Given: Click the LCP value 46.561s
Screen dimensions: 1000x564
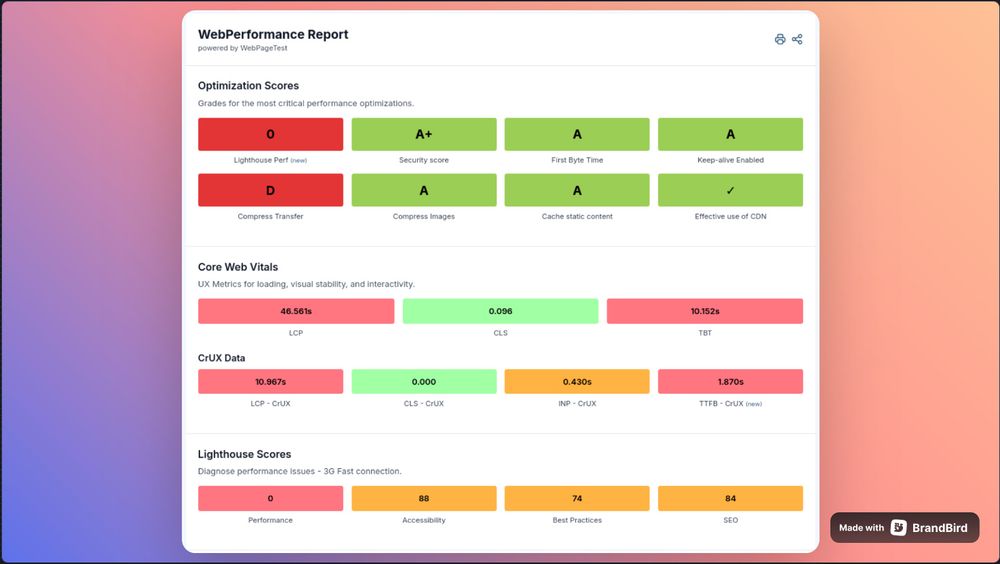Looking at the screenshot, I should tap(296, 311).
